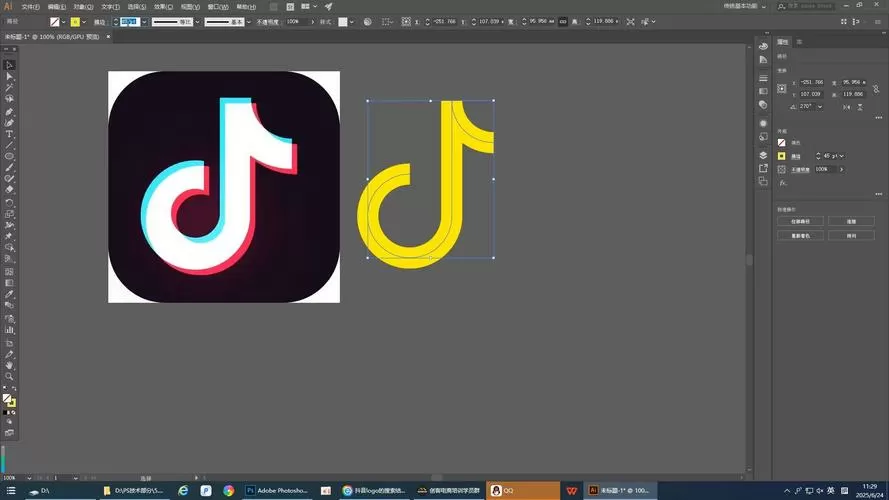Image resolution: width=889 pixels, height=500 pixels.
Task: Switch to the 属性 Properties tab
Action: coord(782,42)
